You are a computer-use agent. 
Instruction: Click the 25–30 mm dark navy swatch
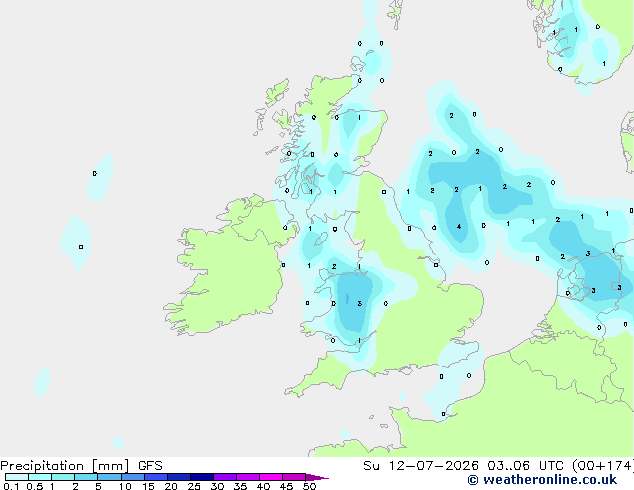pyautogui.click(x=202, y=477)
